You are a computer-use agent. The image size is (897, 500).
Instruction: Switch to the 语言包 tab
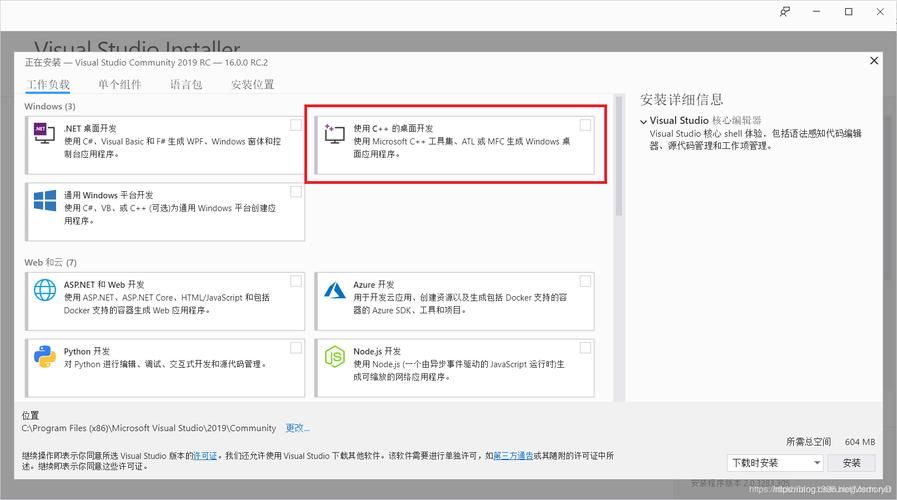tap(186, 85)
